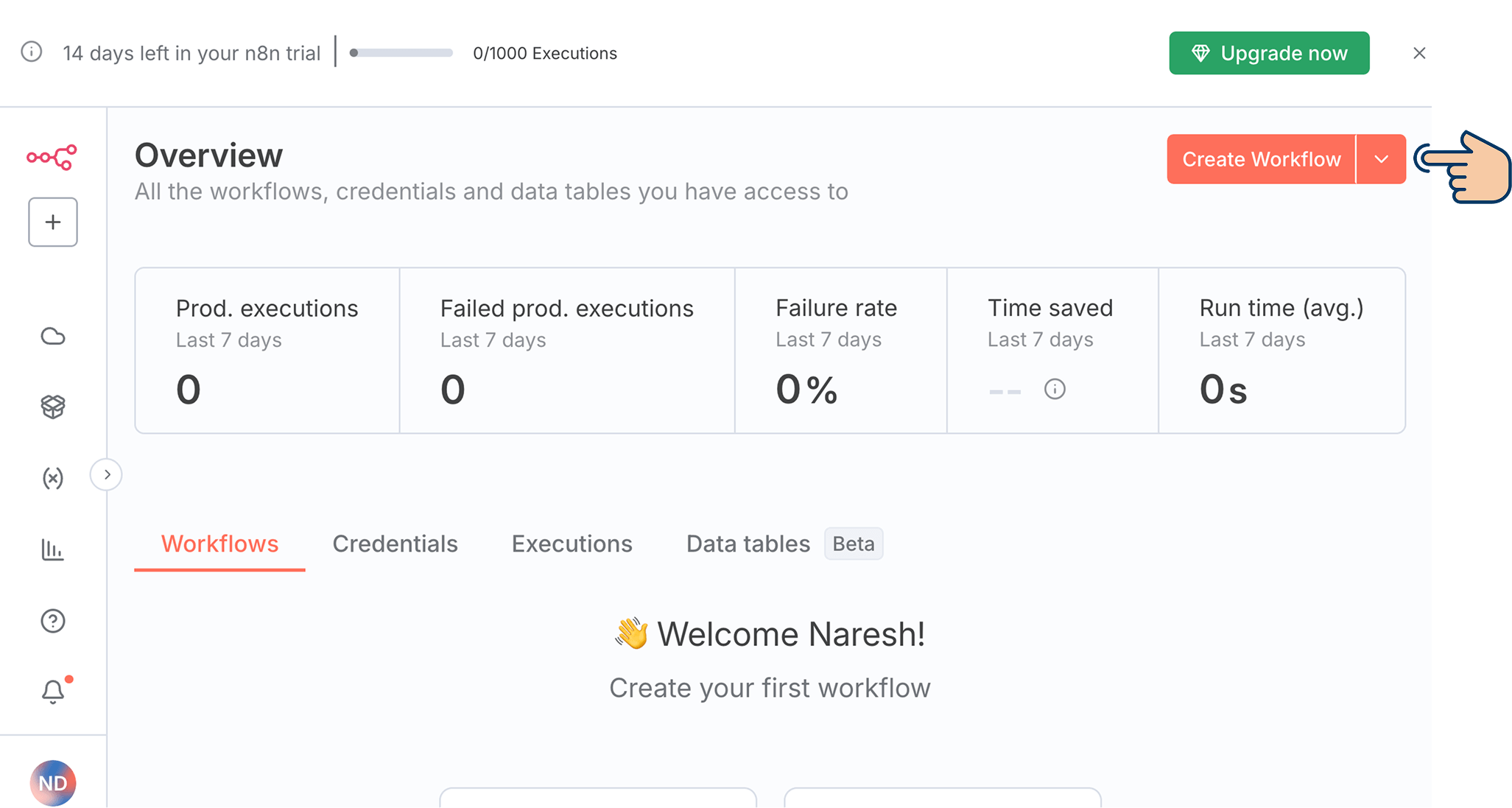The height and width of the screenshot is (808, 1512).
Task: Click the trial info icon in banner
Action: click(32, 52)
